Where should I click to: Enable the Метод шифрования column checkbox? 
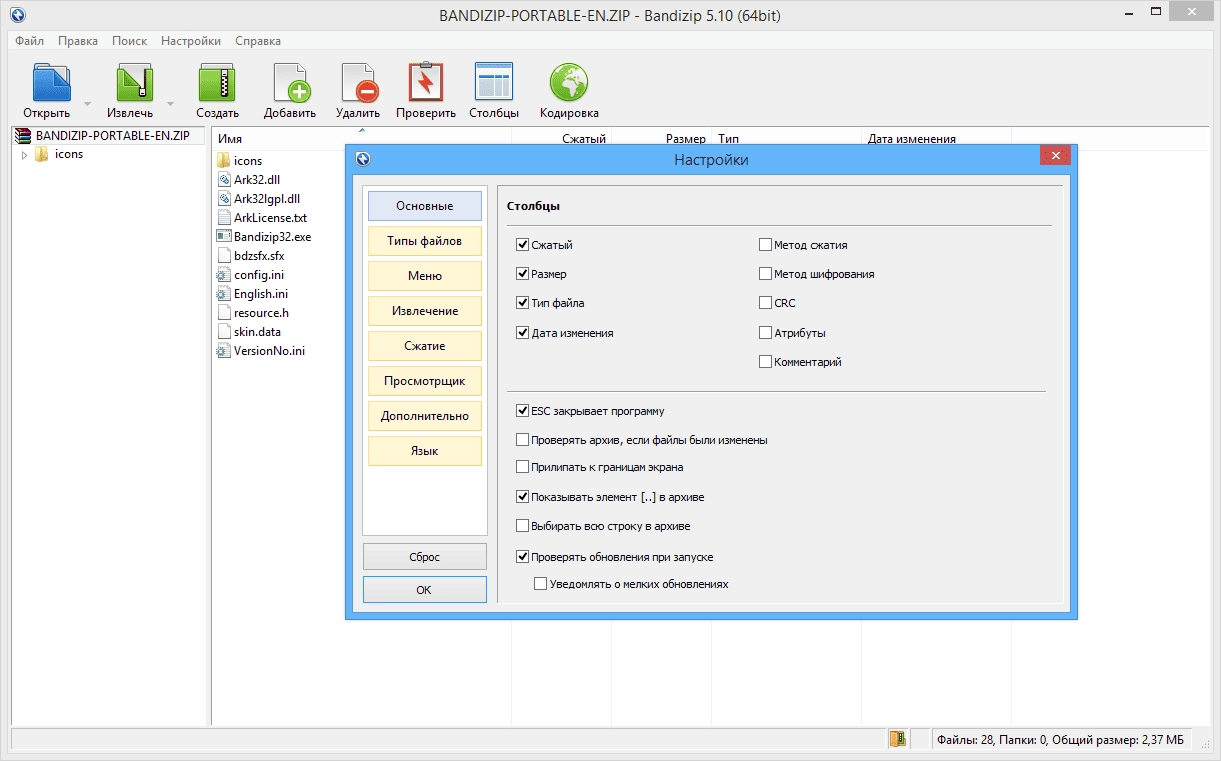click(765, 273)
